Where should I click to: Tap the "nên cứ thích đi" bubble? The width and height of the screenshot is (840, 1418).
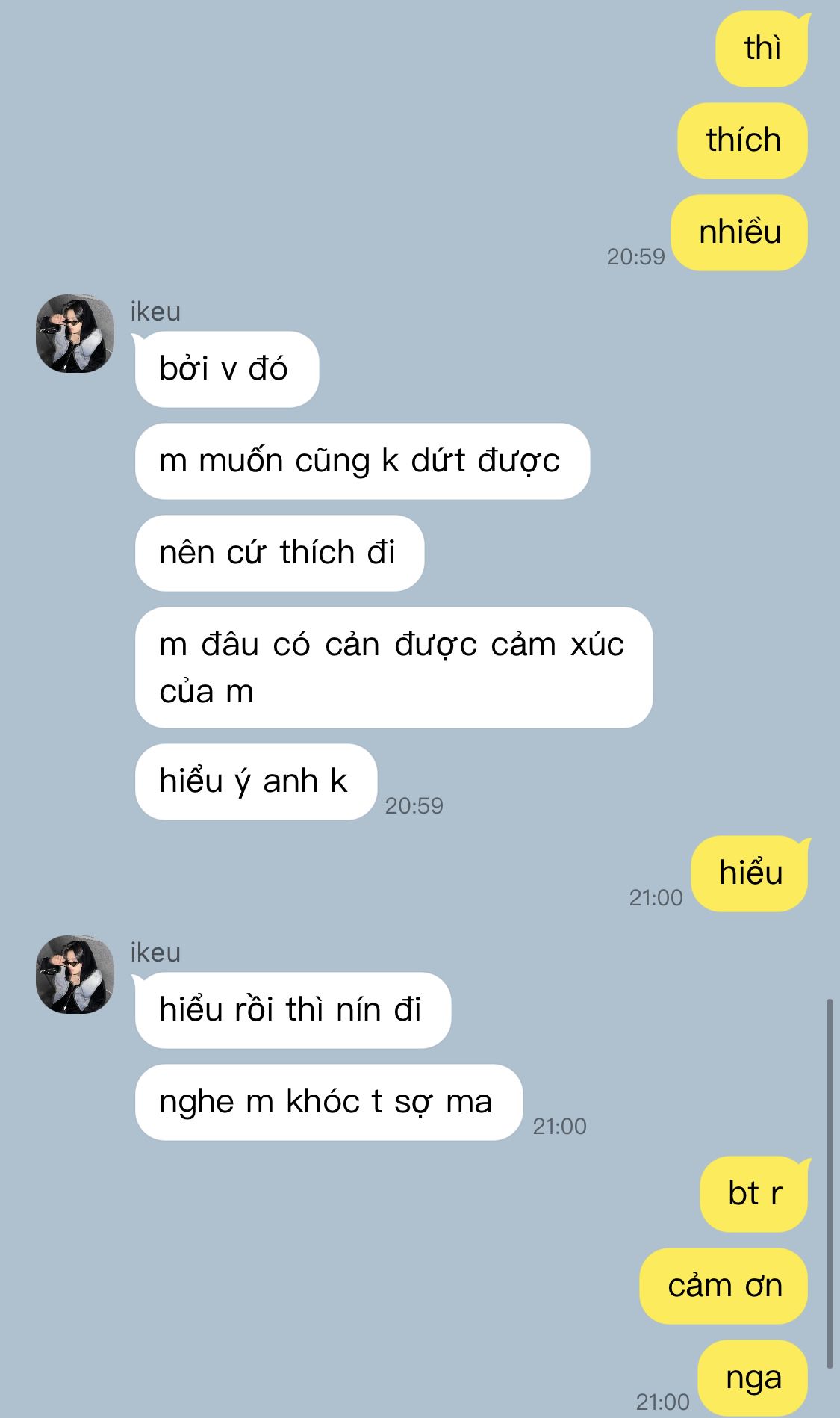279,553
